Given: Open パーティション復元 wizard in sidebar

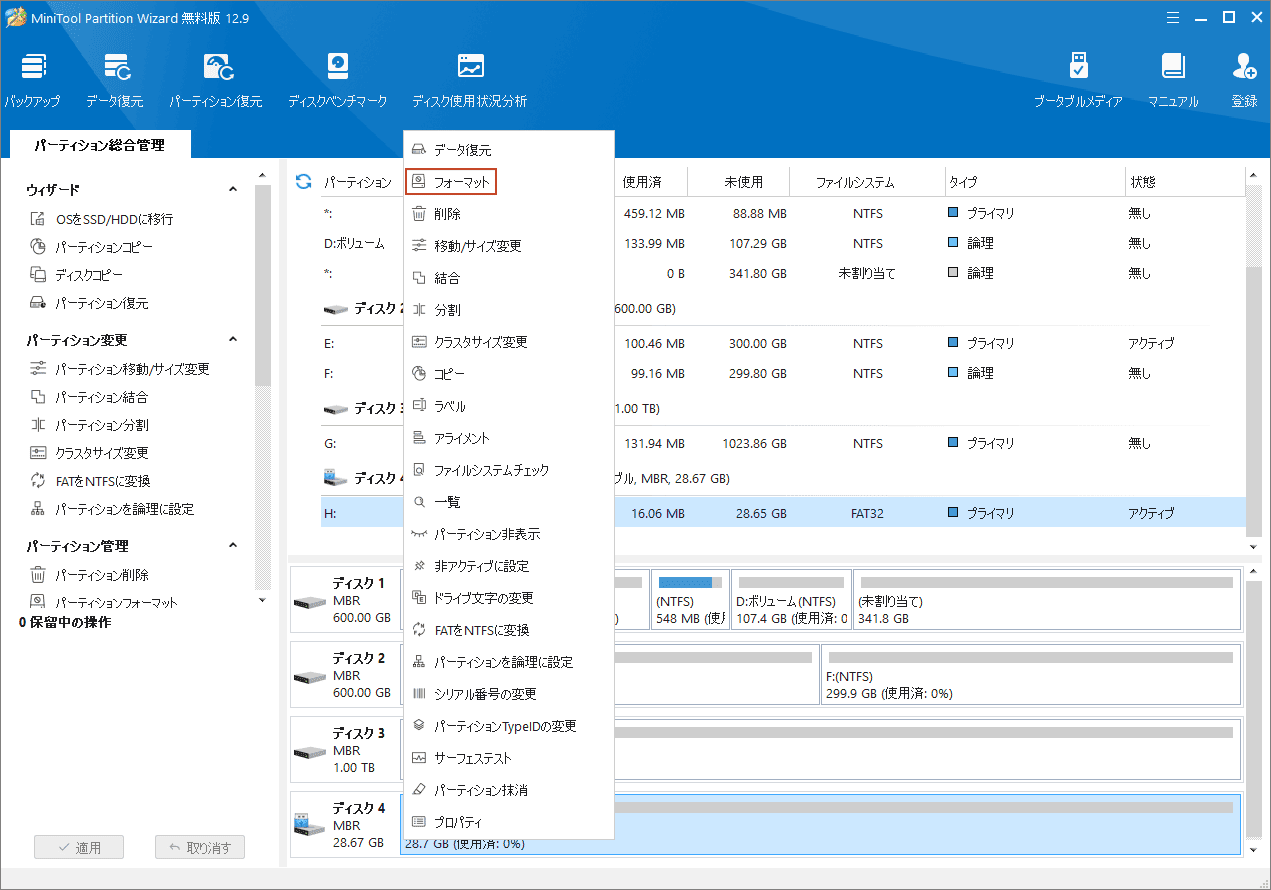Looking at the screenshot, I should (89, 303).
